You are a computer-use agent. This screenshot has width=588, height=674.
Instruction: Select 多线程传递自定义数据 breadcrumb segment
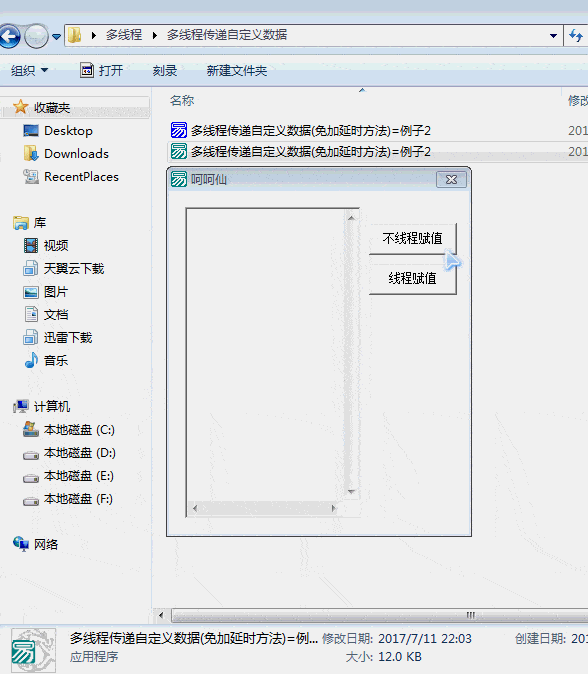point(227,35)
